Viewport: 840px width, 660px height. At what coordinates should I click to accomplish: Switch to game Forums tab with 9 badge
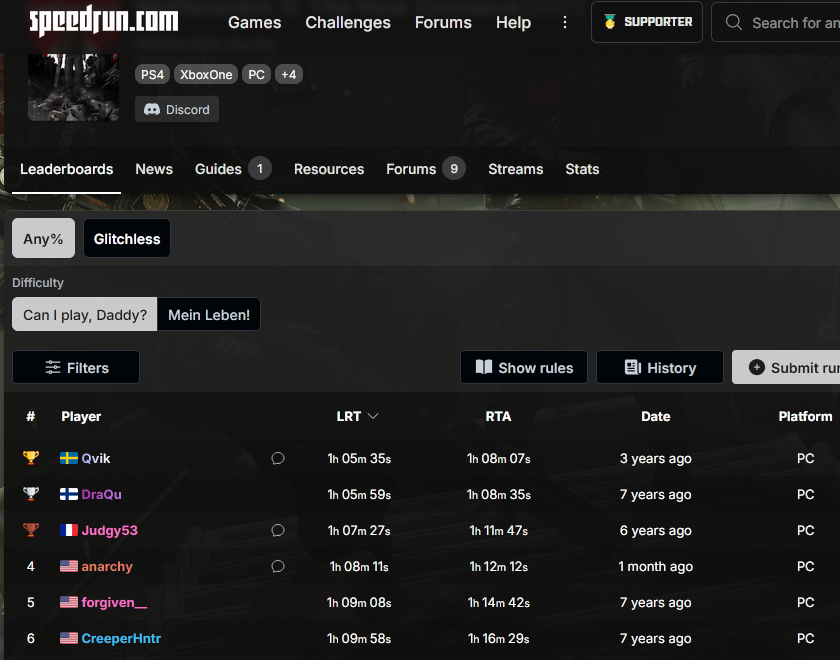click(x=426, y=169)
